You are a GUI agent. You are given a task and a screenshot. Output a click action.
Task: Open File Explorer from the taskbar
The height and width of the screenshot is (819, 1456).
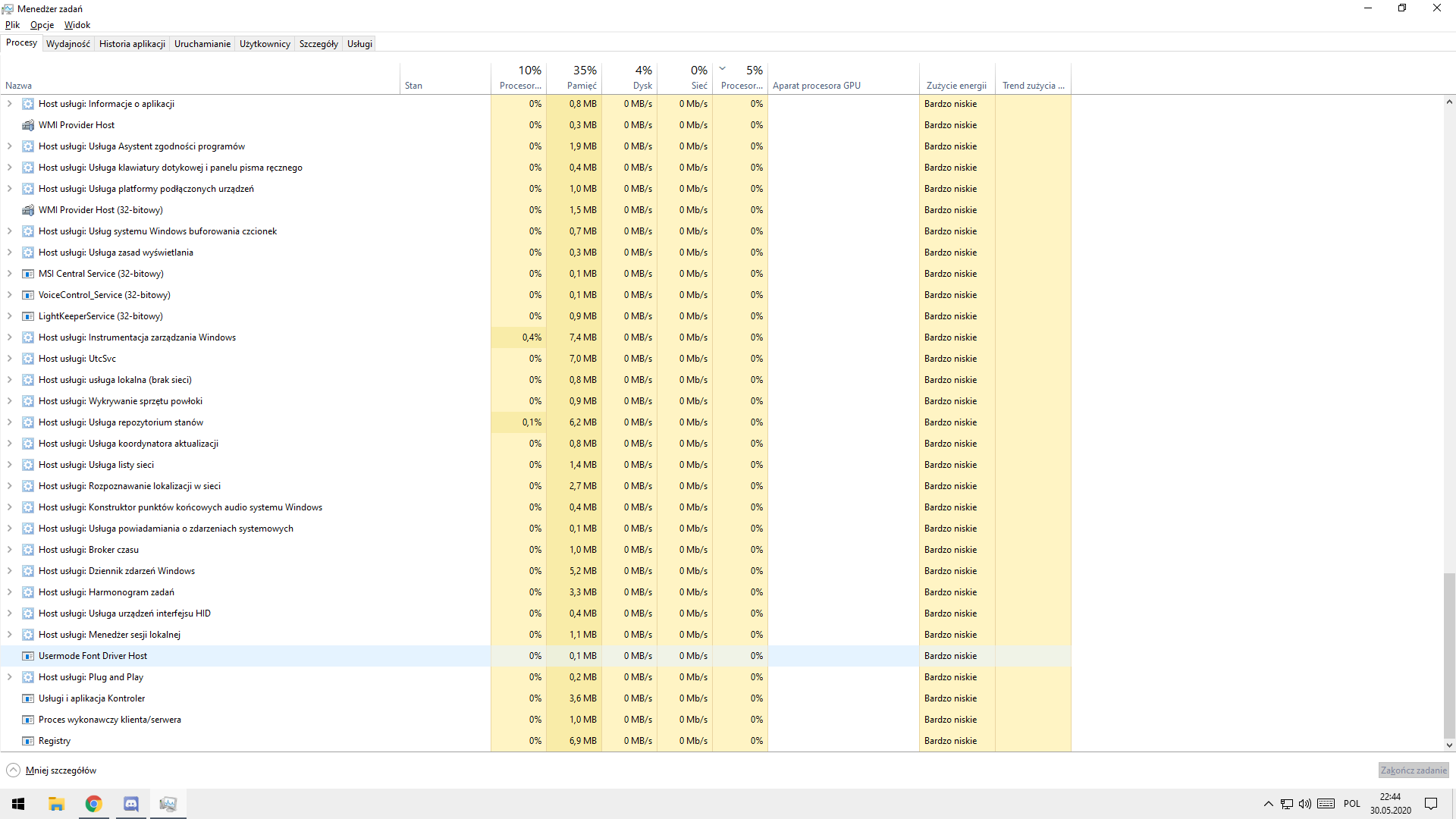coord(56,804)
